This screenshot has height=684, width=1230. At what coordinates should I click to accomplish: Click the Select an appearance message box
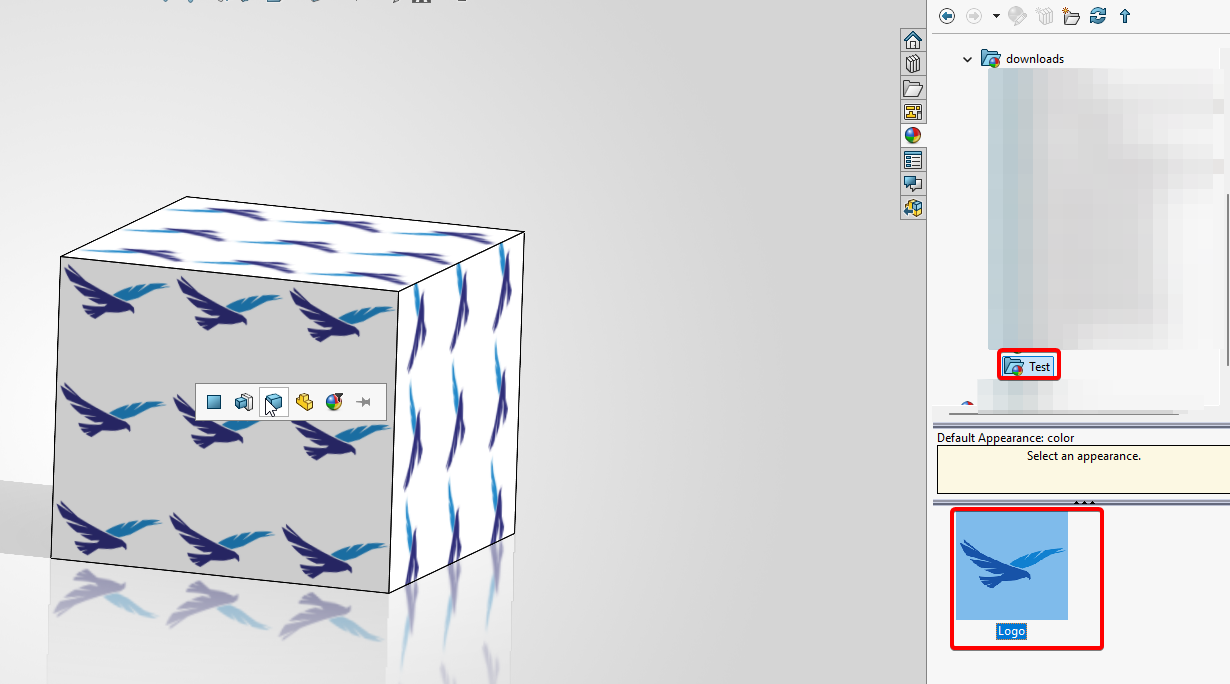click(1083, 469)
